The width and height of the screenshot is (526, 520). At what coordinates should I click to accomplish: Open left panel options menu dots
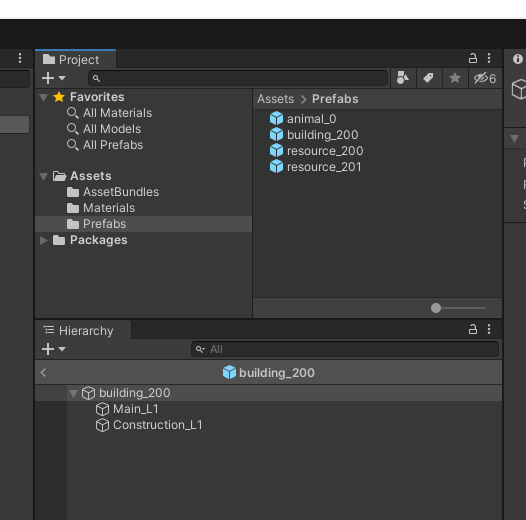pos(20,58)
